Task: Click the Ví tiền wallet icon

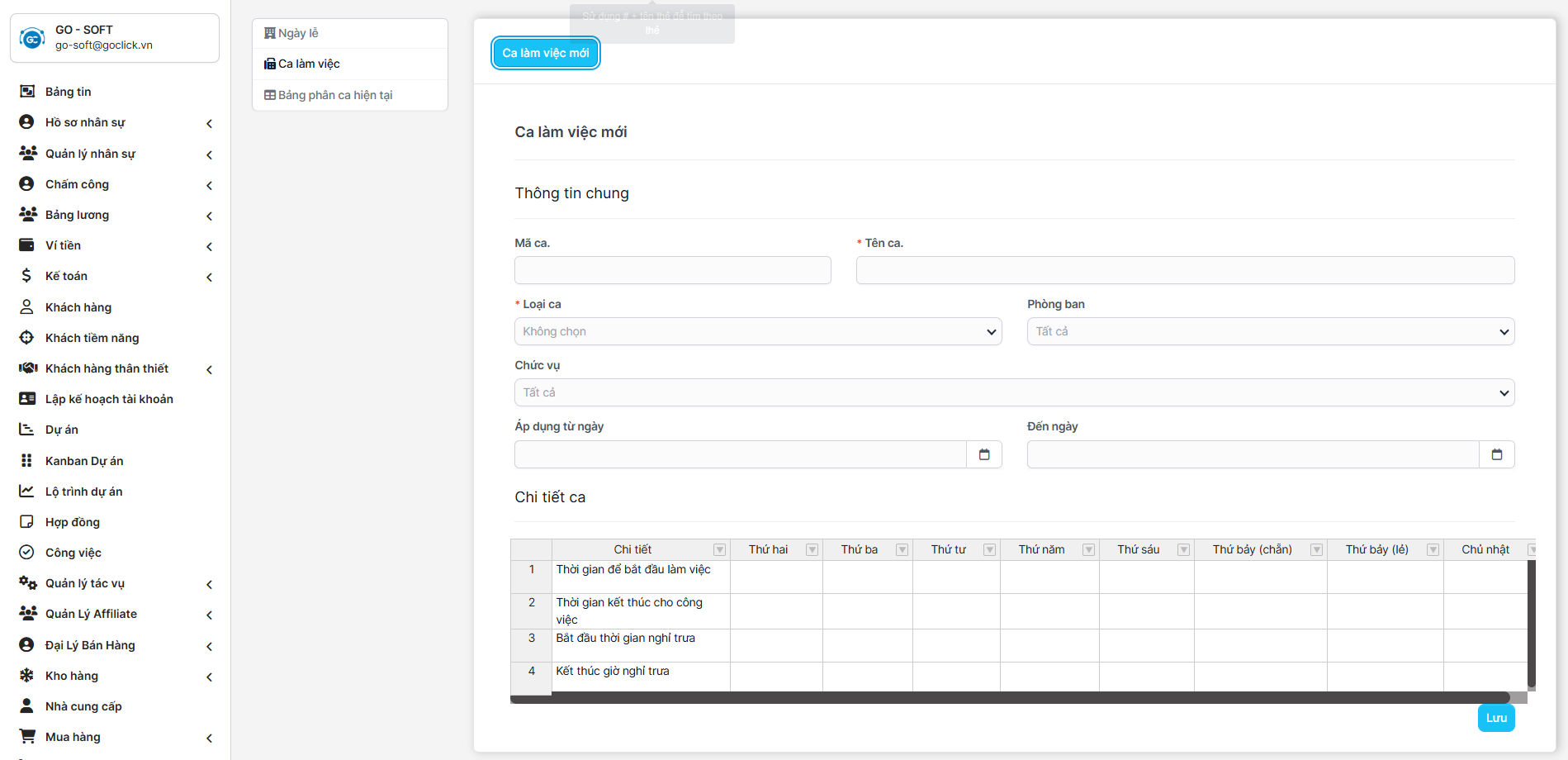Action: point(27,245)
